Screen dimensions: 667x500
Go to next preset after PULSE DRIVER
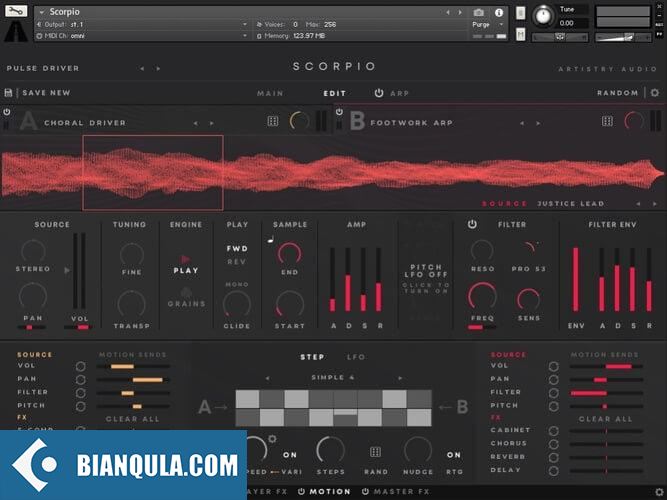click(158, 69)
